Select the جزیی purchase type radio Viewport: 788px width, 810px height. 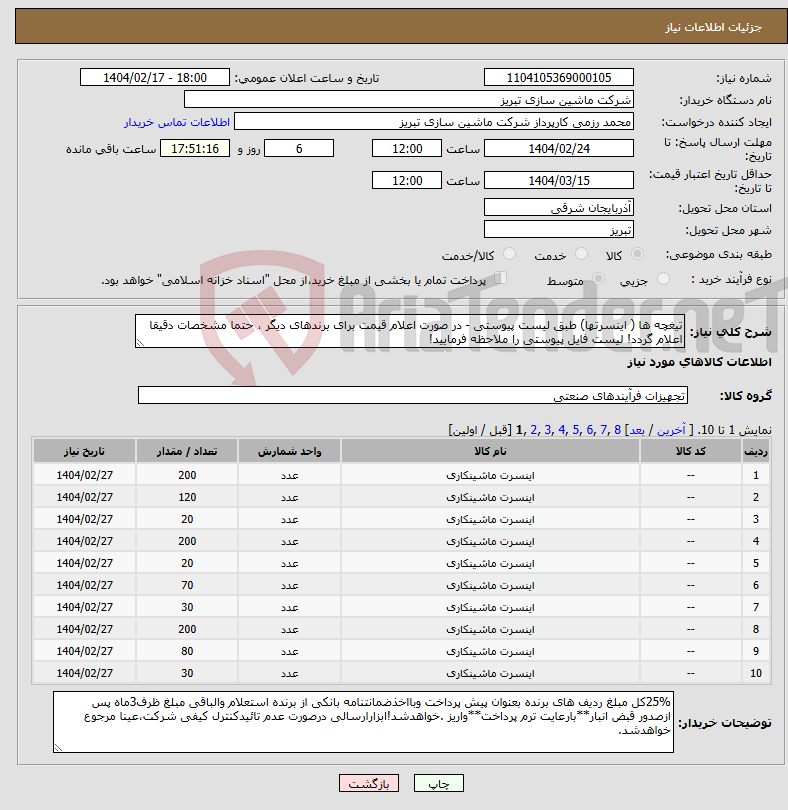pyautogui.click(x=663, y=279)
